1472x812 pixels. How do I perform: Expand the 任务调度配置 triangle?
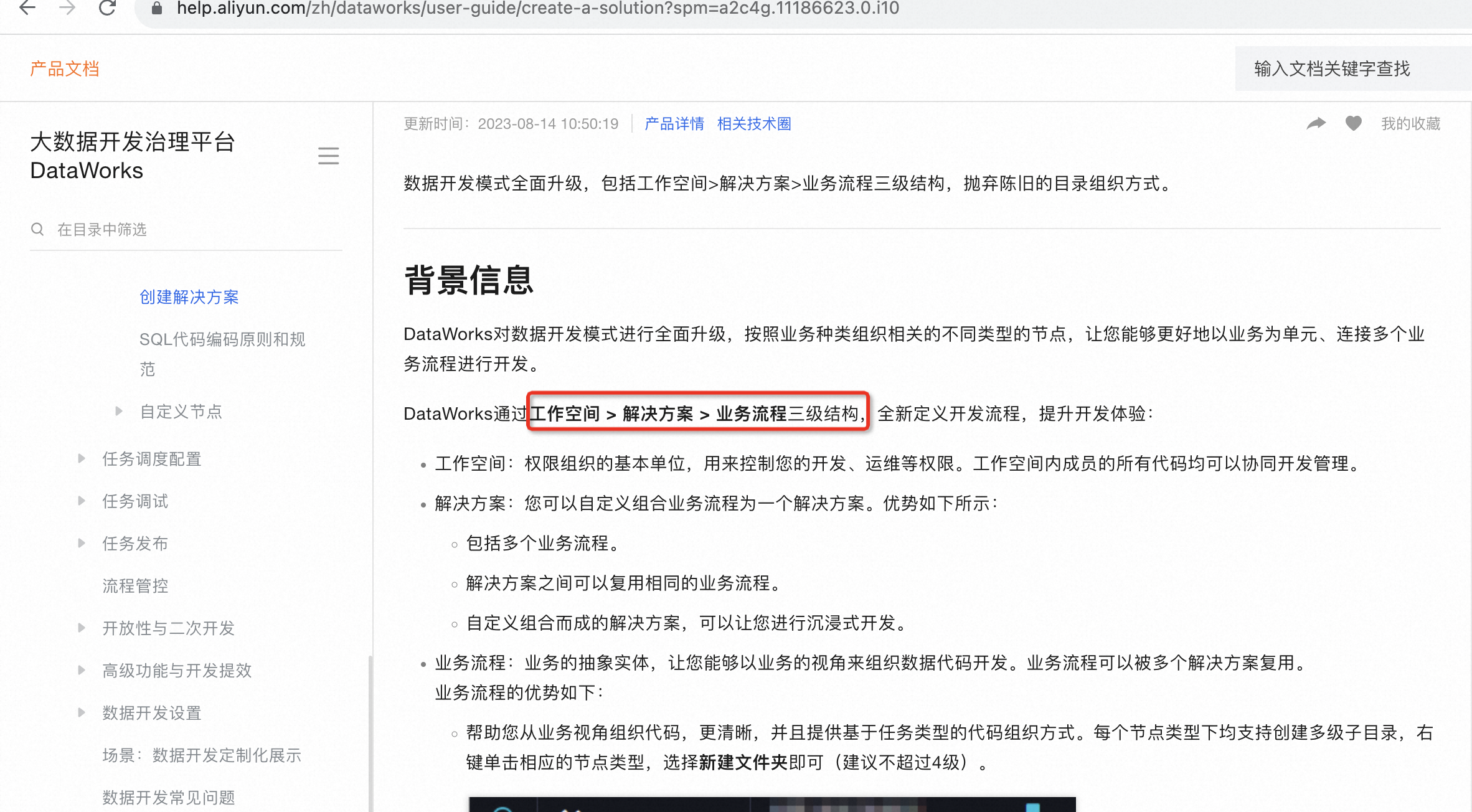click(81, 458)
